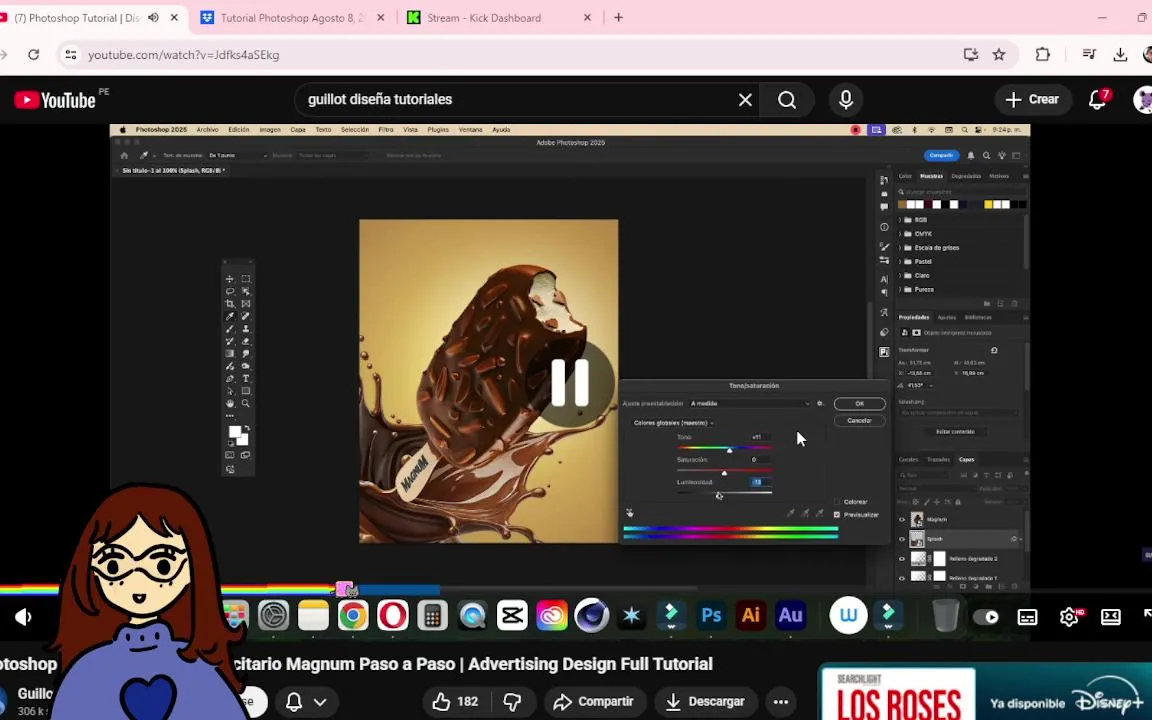Select the Lasso tool
Screen dimensions: 1152x720
click(x=230, y=292)
